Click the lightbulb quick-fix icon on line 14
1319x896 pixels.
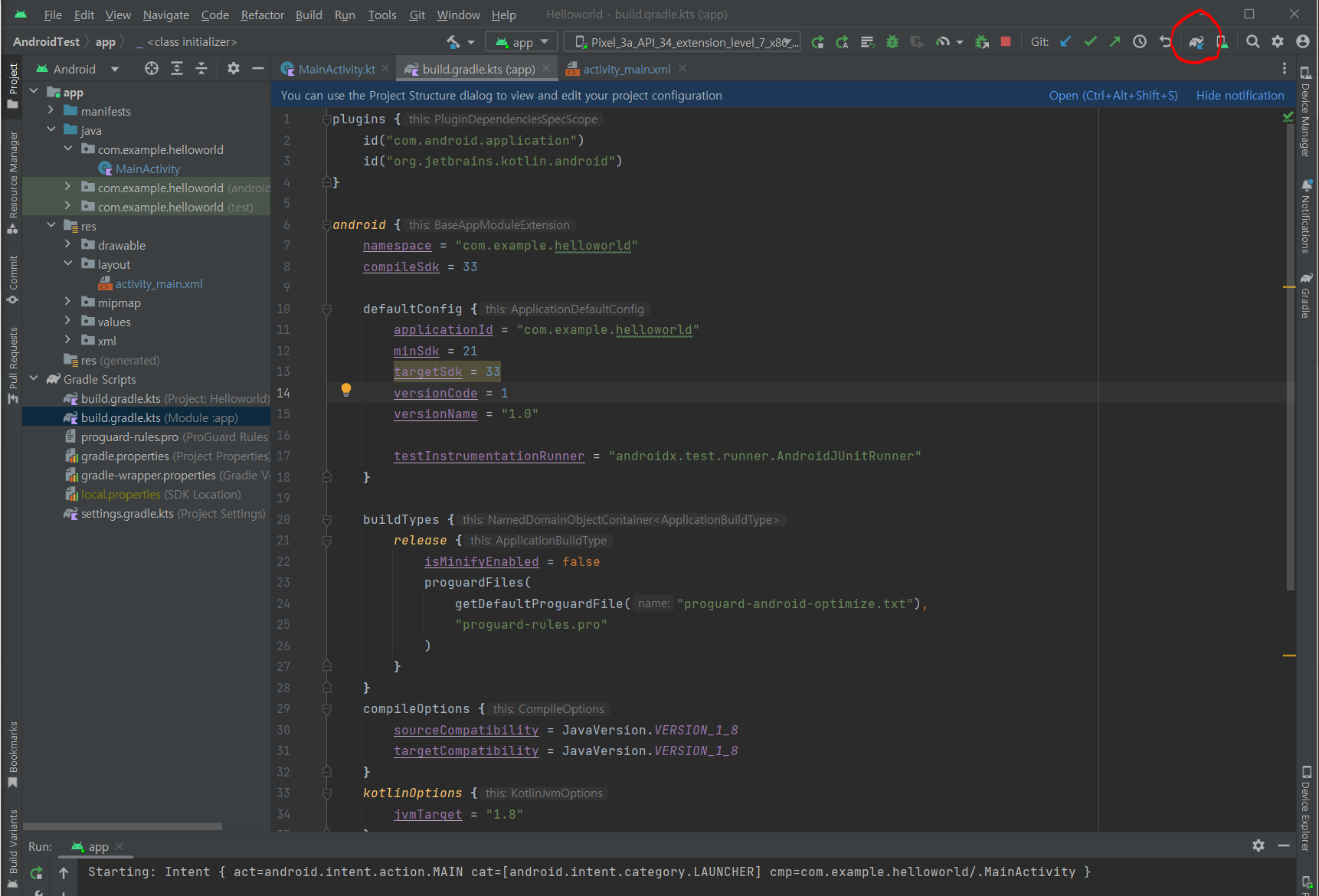coord(346,390)
